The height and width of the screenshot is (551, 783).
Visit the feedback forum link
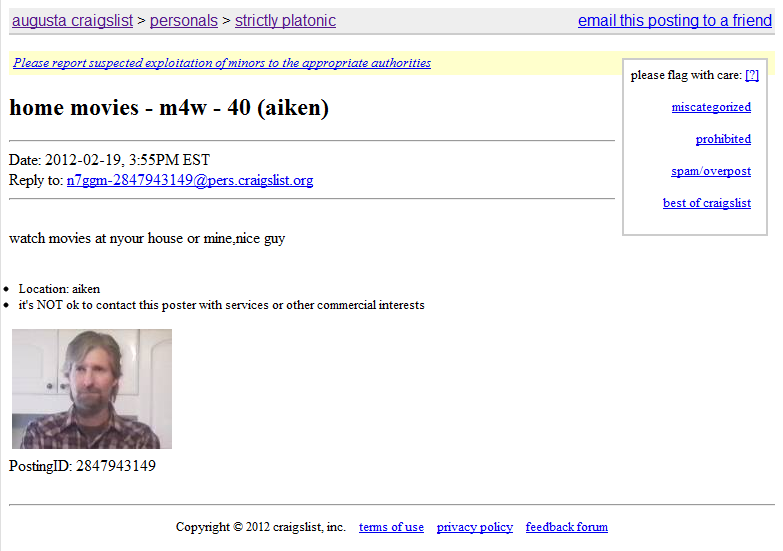pyautogui.click(x=566, y=527)
